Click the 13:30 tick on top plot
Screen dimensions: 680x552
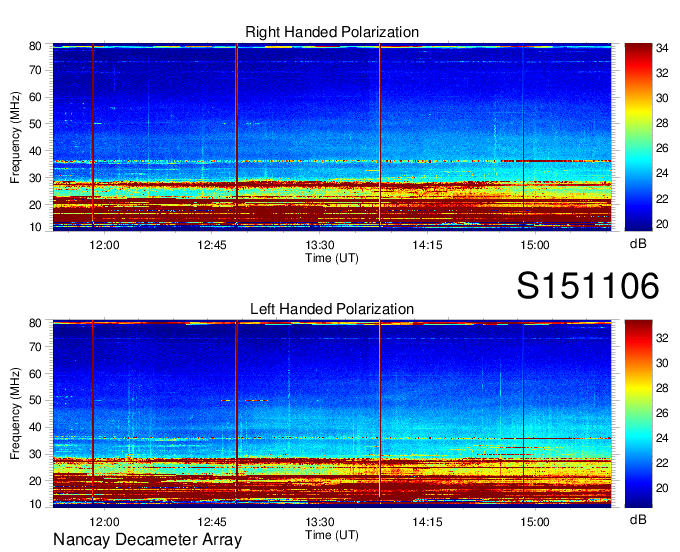(320, 245)
